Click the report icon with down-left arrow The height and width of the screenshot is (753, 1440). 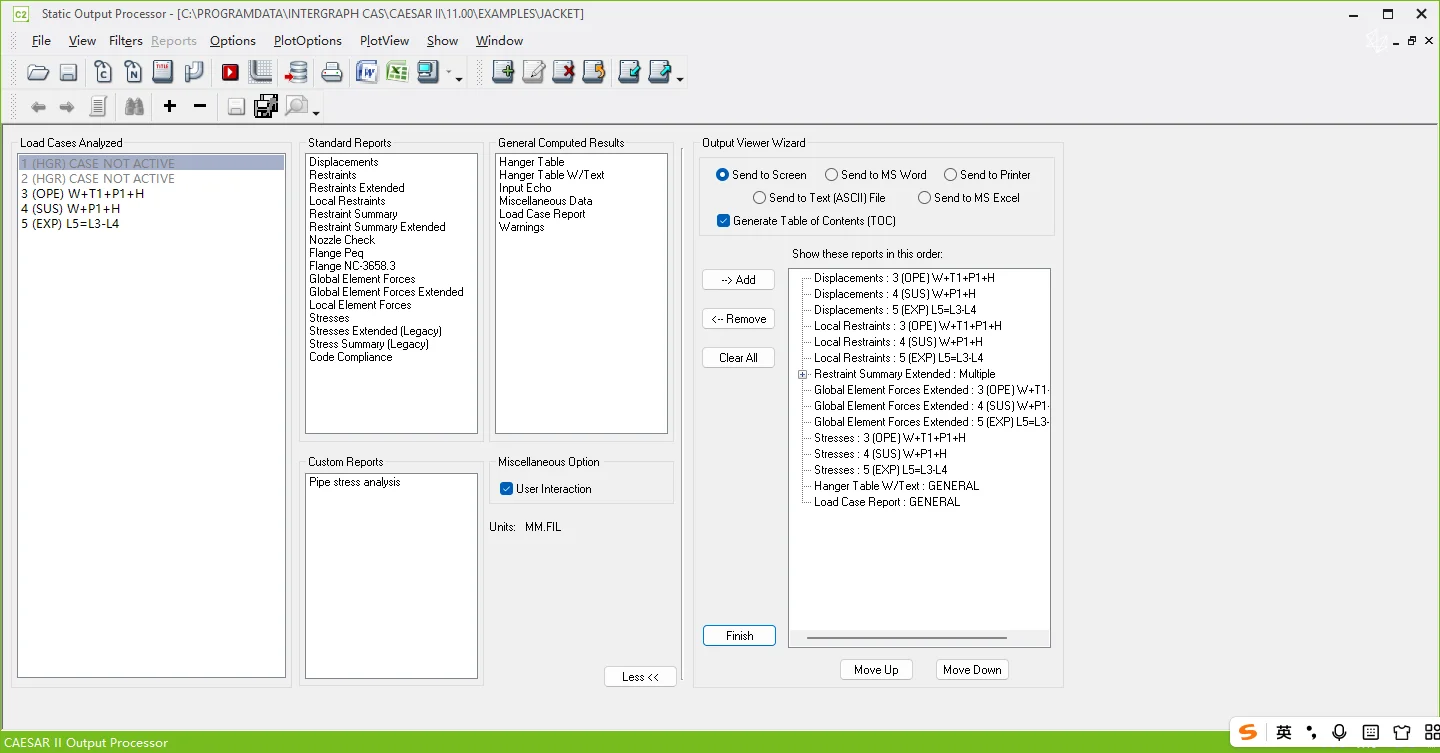(629, 72)
